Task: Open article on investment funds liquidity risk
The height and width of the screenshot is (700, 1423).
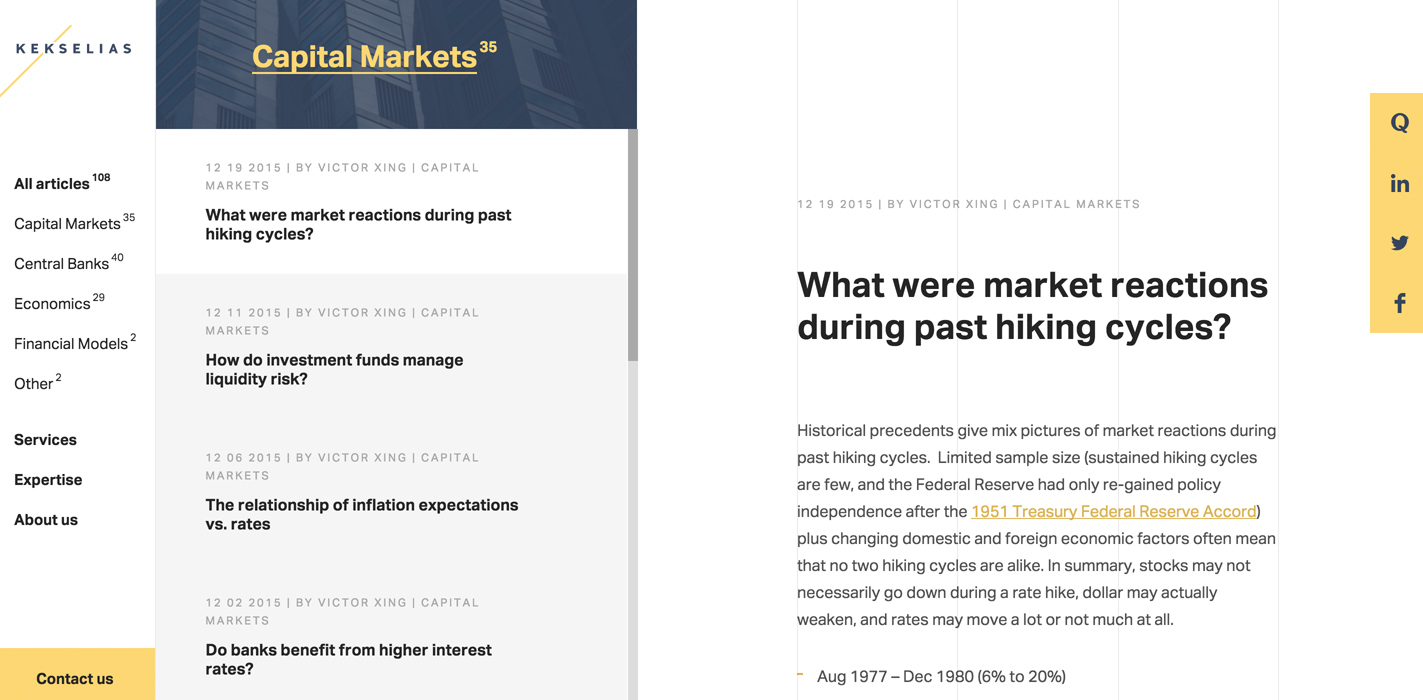Action: click(334, 369)
